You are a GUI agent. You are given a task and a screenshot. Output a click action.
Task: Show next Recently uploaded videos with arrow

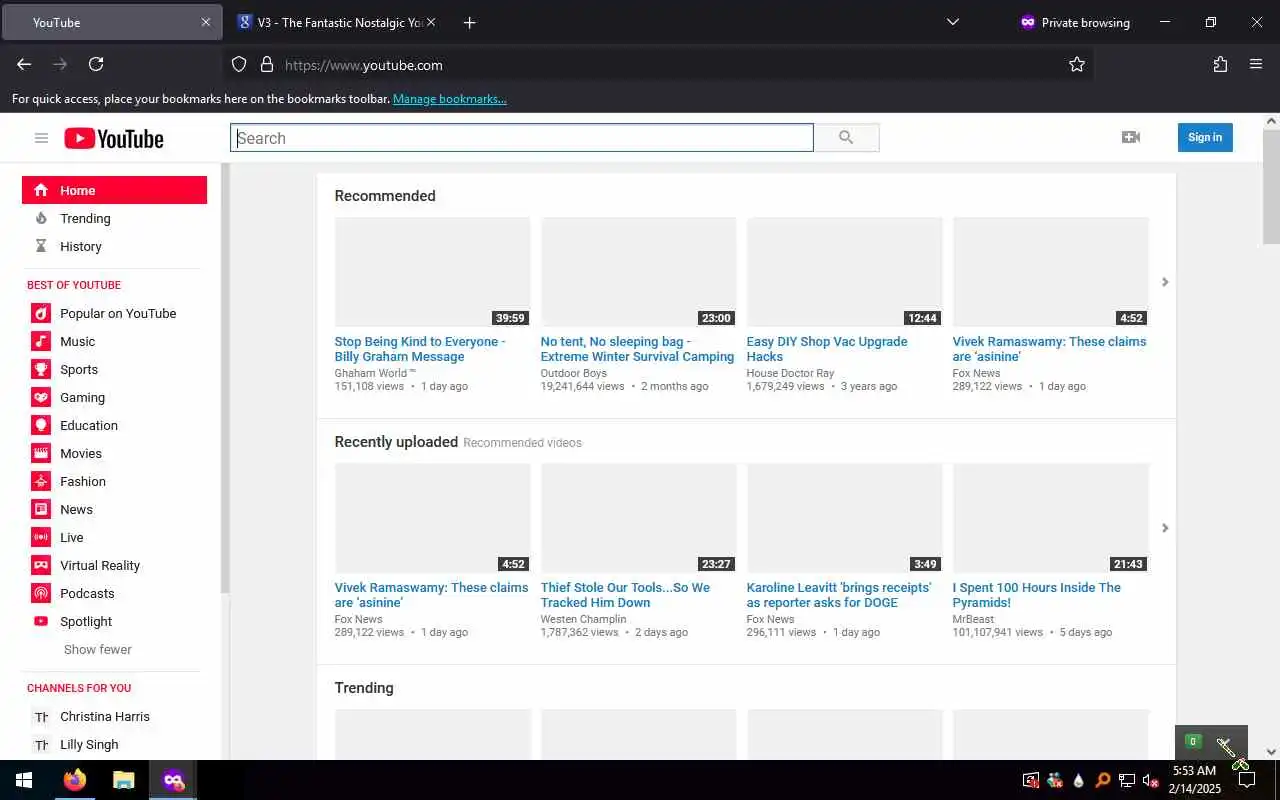[x=1165, y=528]
